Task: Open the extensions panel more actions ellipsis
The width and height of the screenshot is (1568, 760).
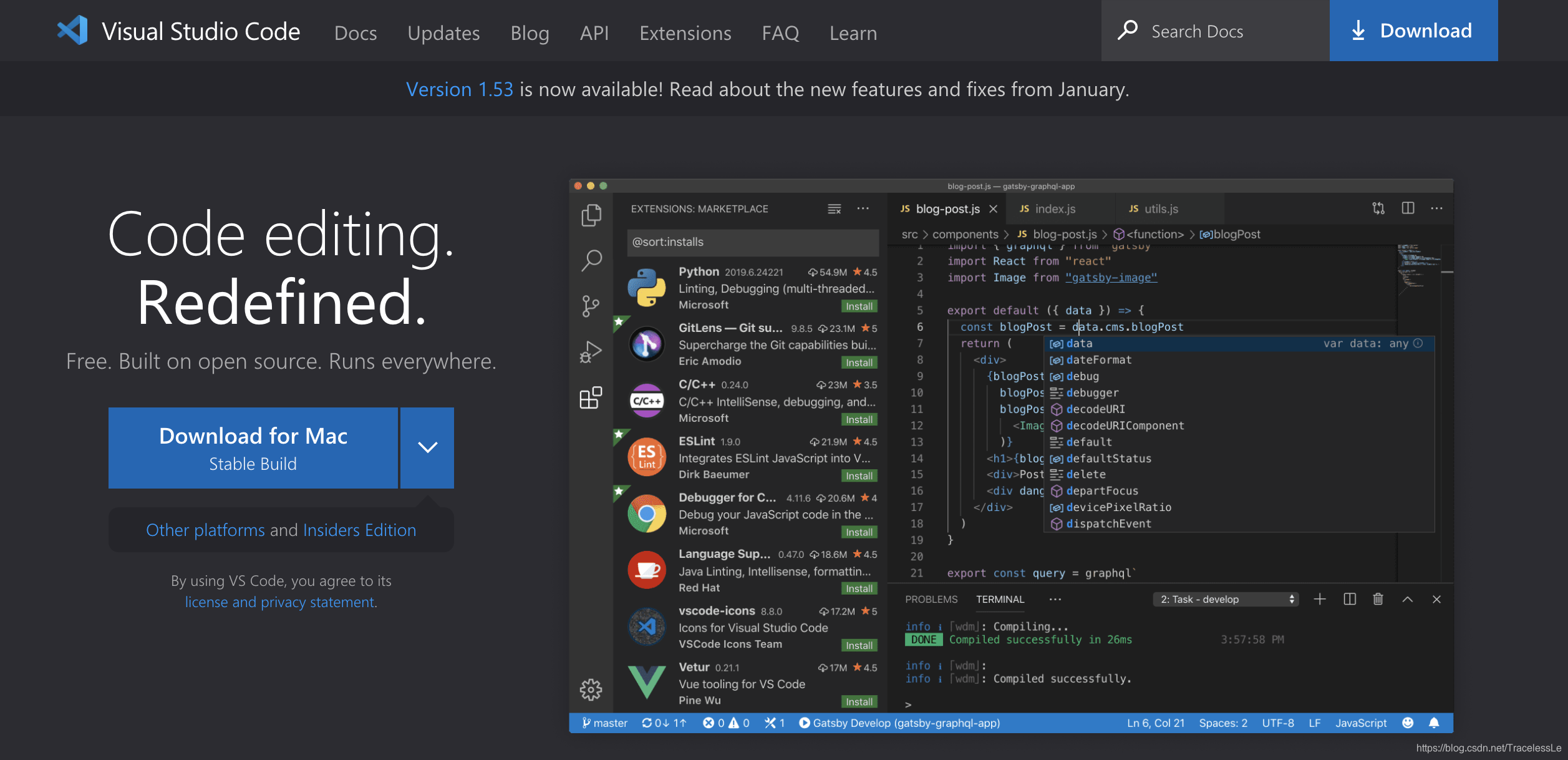Action: coord(863,208)
